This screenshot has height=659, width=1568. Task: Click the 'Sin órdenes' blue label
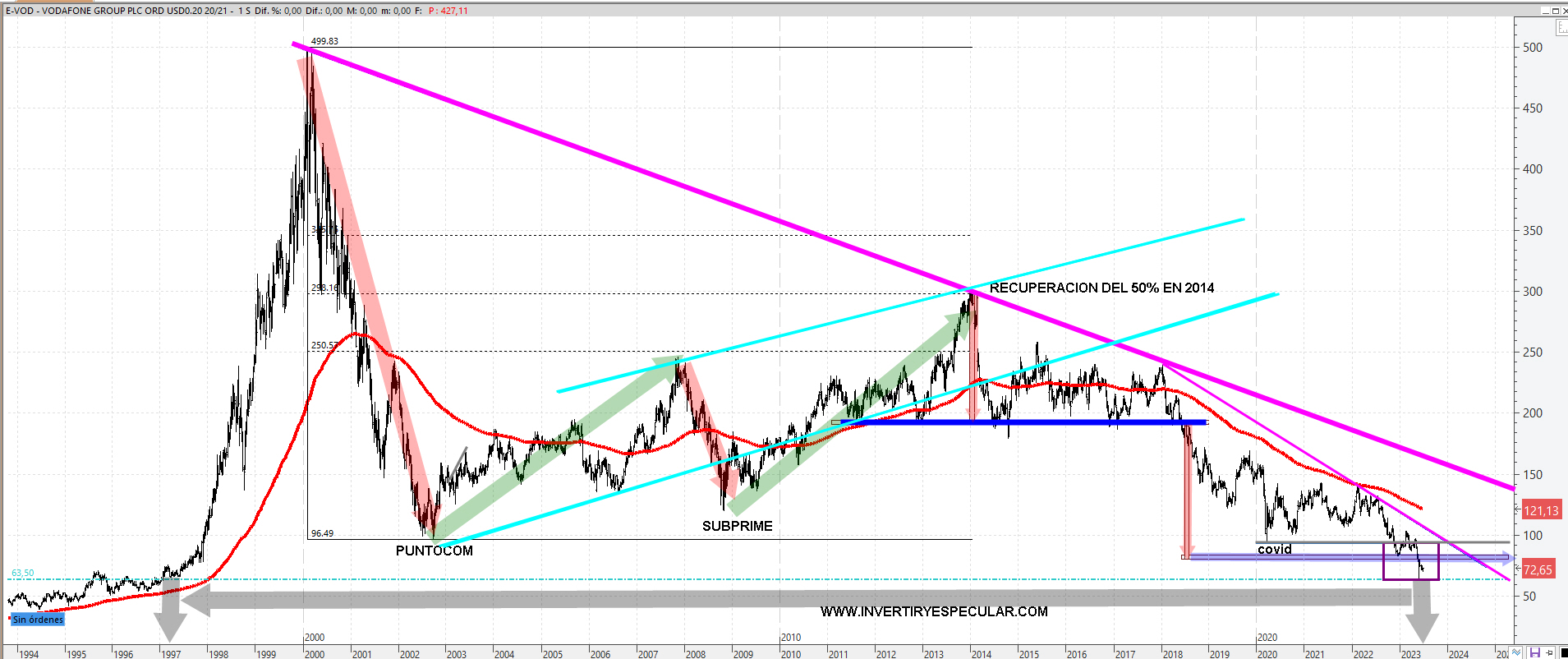pos(38,620)
